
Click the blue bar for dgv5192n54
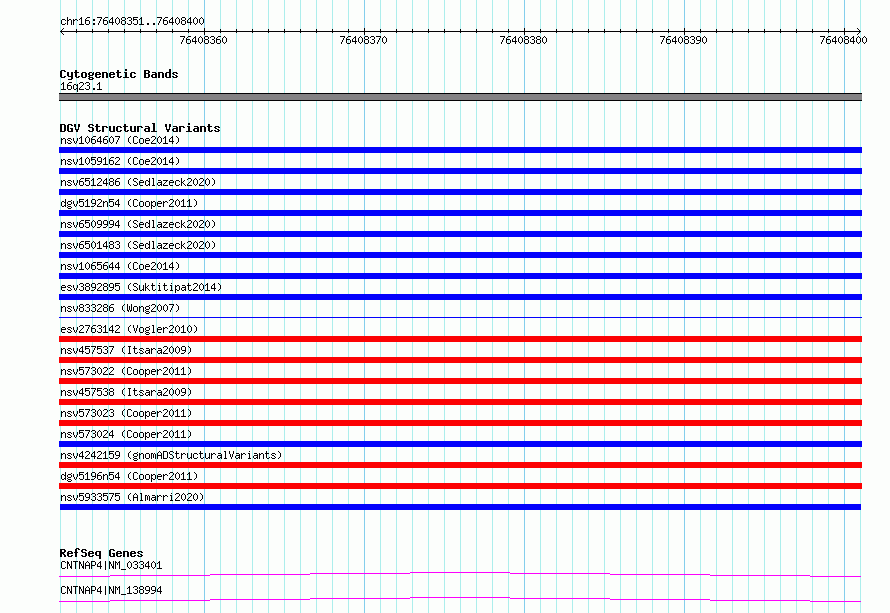[x=460, y=213]
